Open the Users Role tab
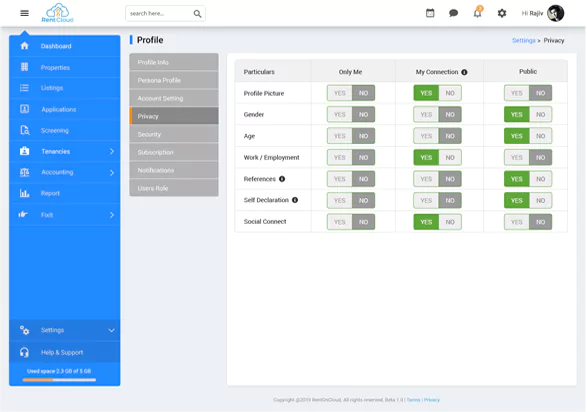Viewport: 587px width, 412px height. [174, 188]
